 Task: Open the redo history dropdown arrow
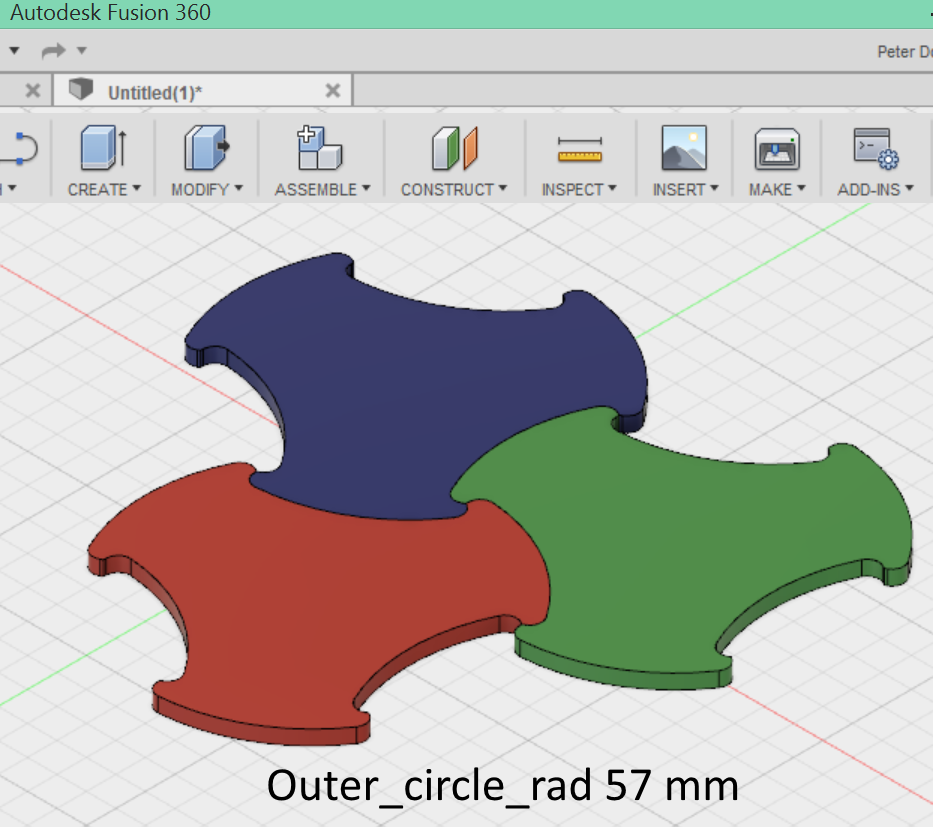point(82,50)
